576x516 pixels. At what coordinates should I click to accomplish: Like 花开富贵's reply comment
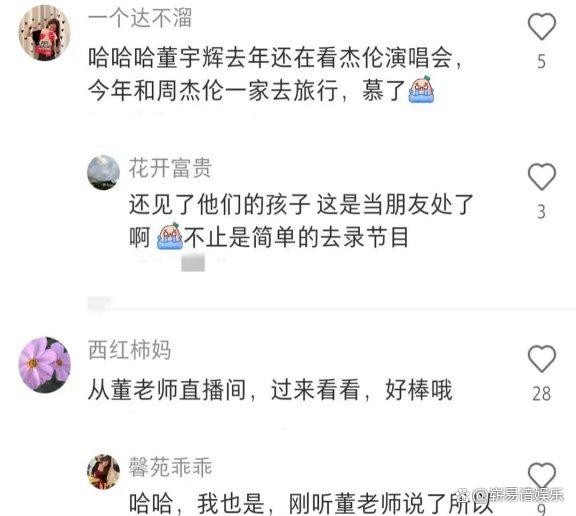(x=541, y=177)
